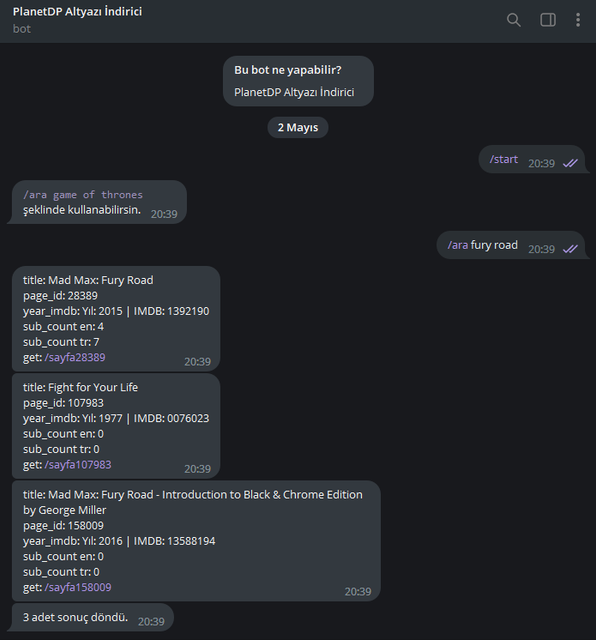Click the 'şeklinde kullanabilirsin' message bubble
This screenshot has height=640, width=596.
99,202
